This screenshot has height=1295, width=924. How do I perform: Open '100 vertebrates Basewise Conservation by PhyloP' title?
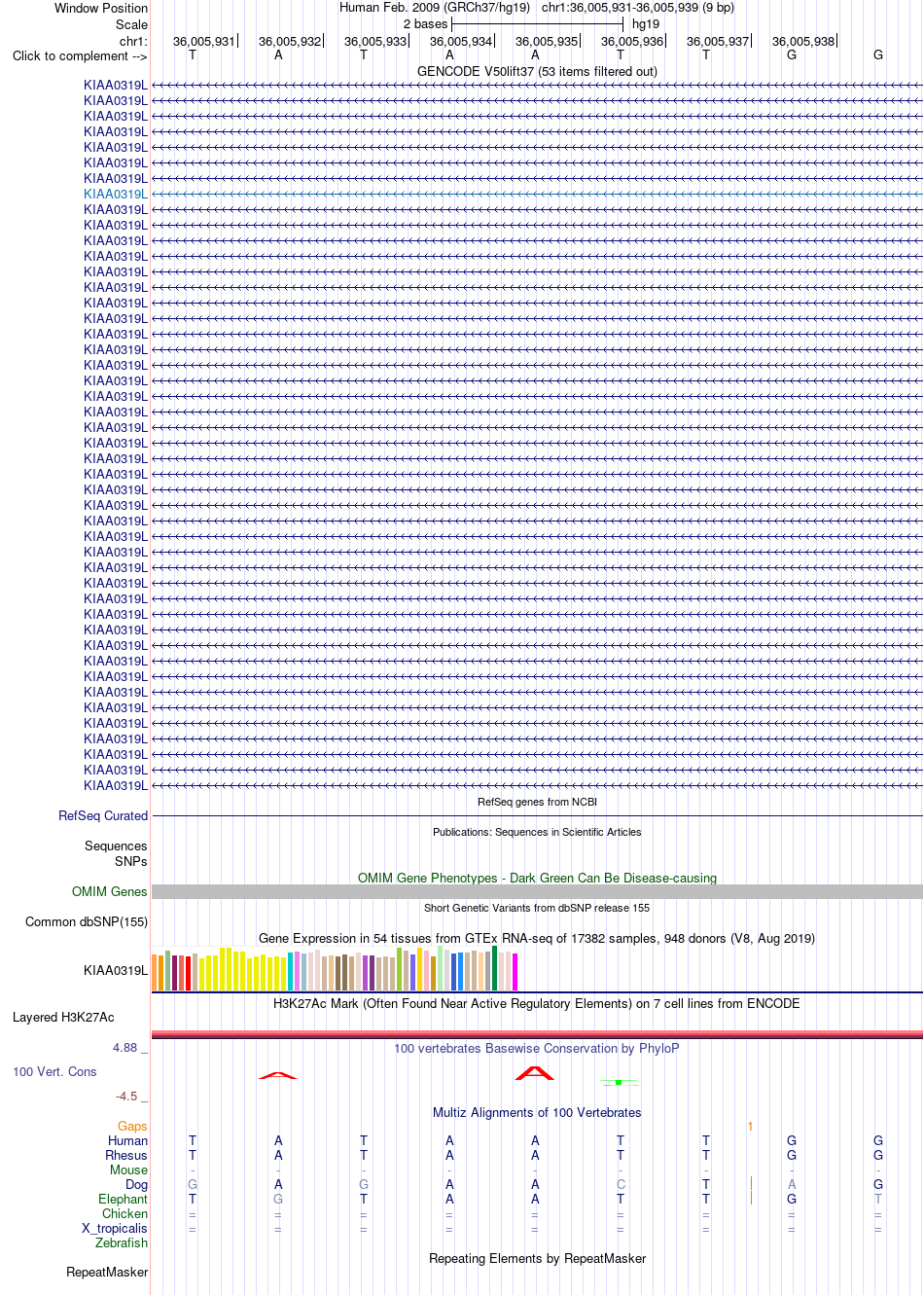pos(537,1048)
